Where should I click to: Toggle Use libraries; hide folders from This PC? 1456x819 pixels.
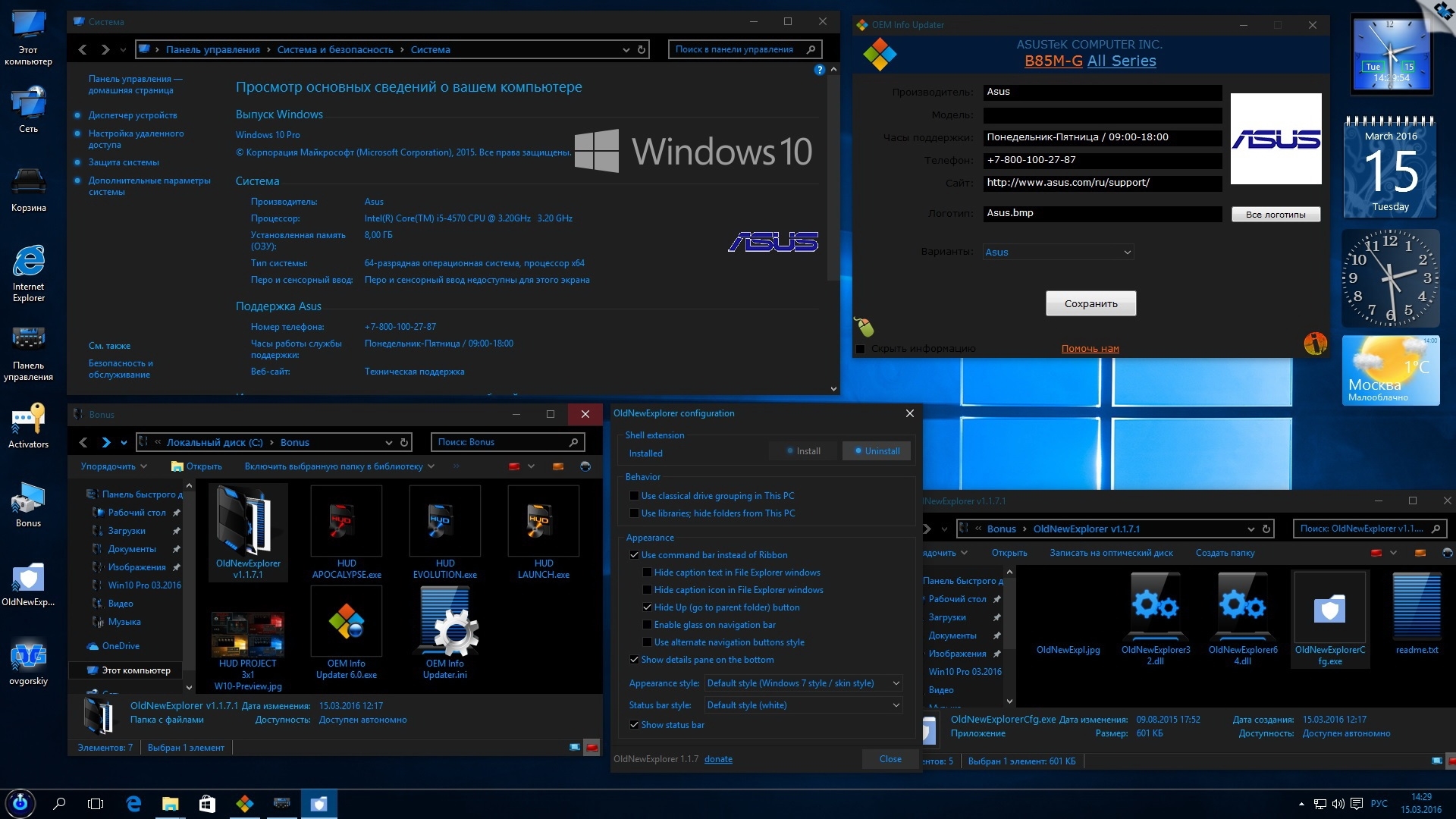click(635, 513)
